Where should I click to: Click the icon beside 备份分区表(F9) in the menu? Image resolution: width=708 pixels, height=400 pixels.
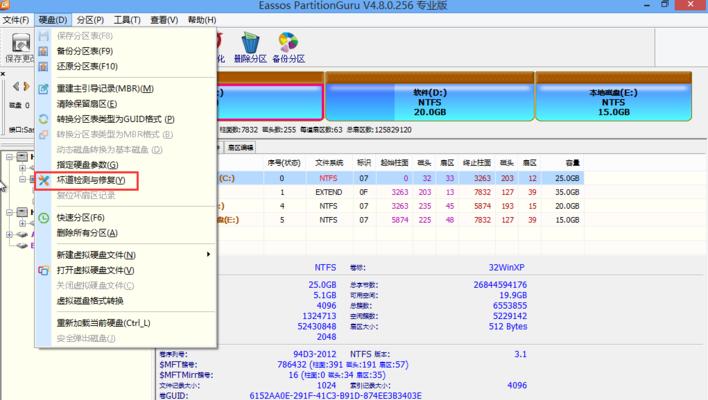click(43, 51)
